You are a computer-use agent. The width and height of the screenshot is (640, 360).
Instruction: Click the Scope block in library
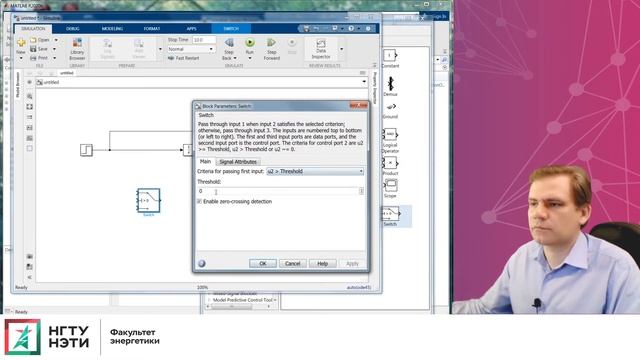[390, 186]
